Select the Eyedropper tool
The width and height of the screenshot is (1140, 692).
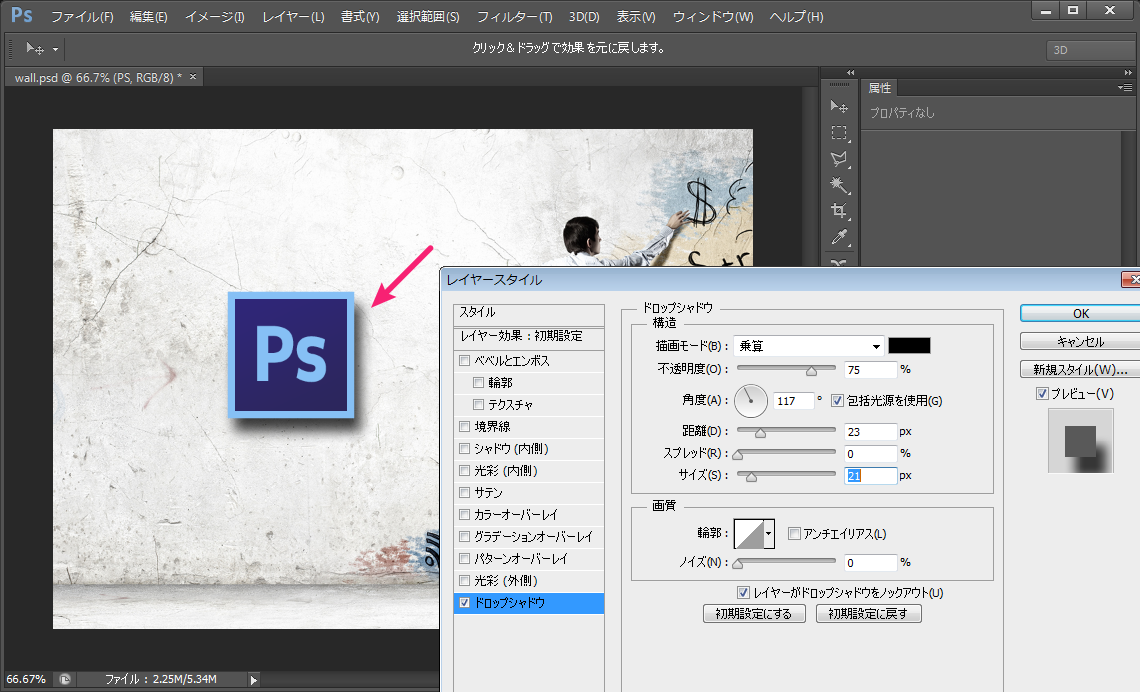(840, 237)
